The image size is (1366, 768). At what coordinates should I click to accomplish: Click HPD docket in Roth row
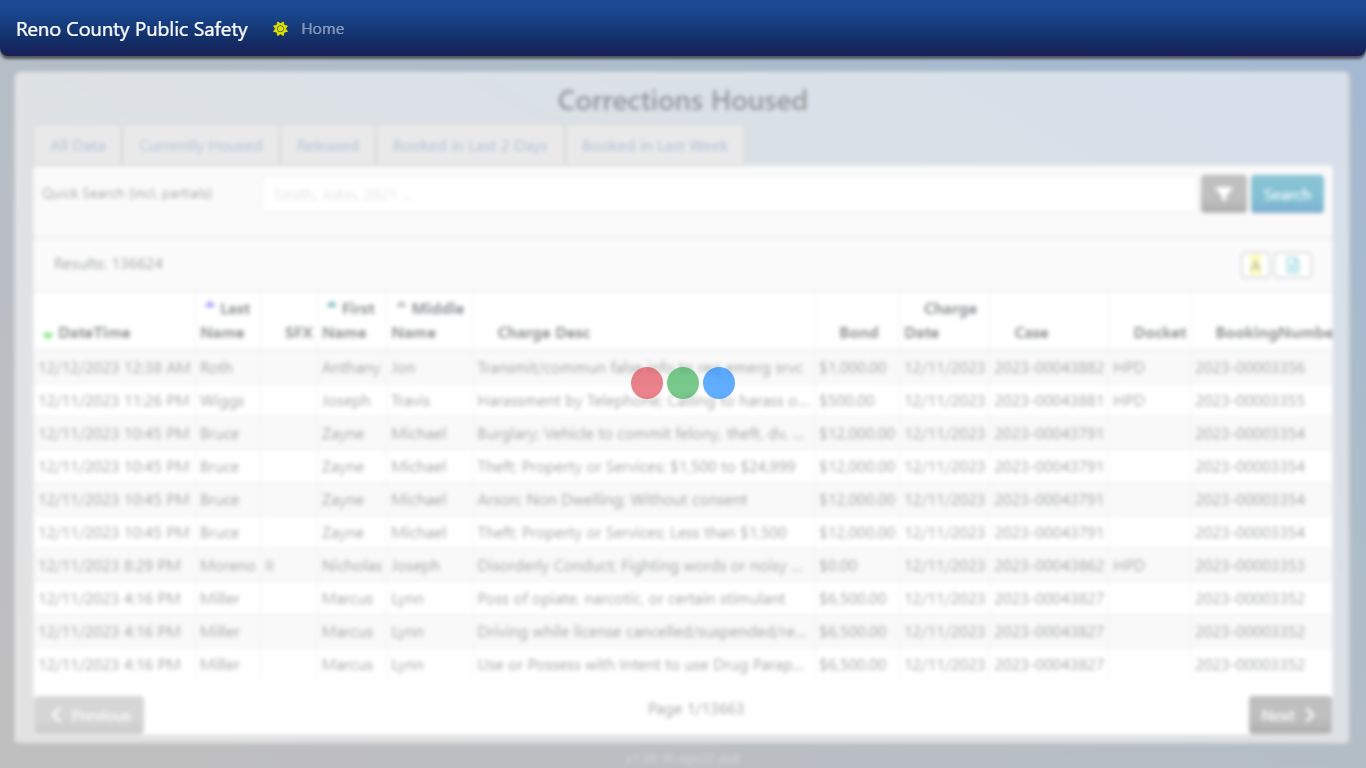[x=1129, y=368]
